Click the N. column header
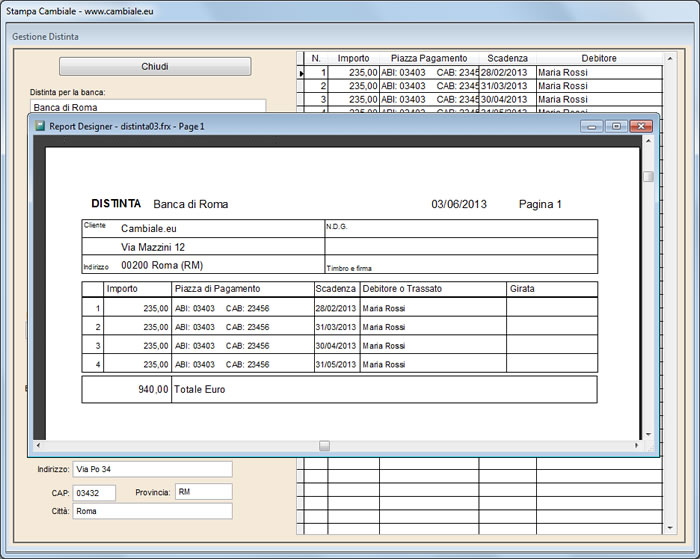 (x=316, y=58)
